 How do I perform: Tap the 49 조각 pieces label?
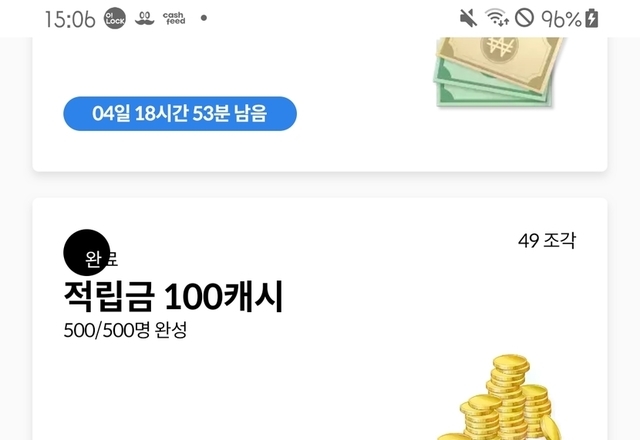(547, 240)
